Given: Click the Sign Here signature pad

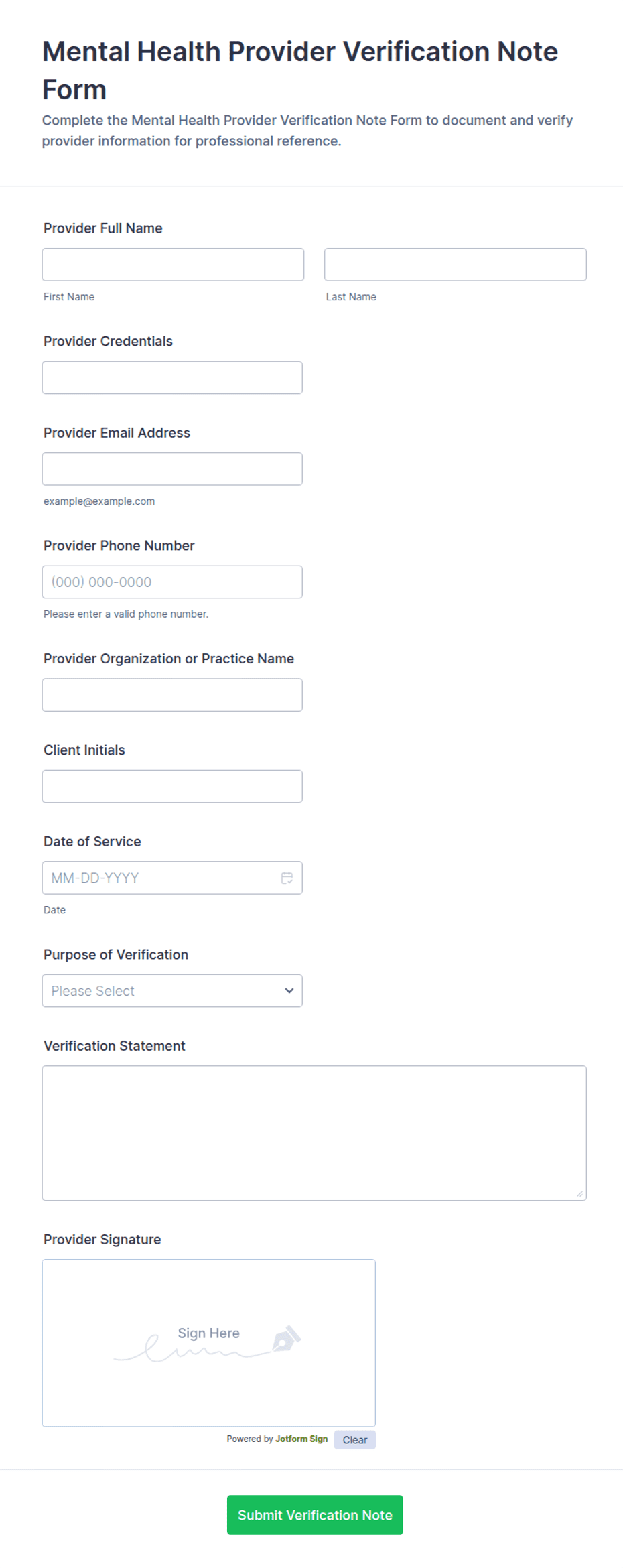Looking at the screenshot, I should 209,1343.
